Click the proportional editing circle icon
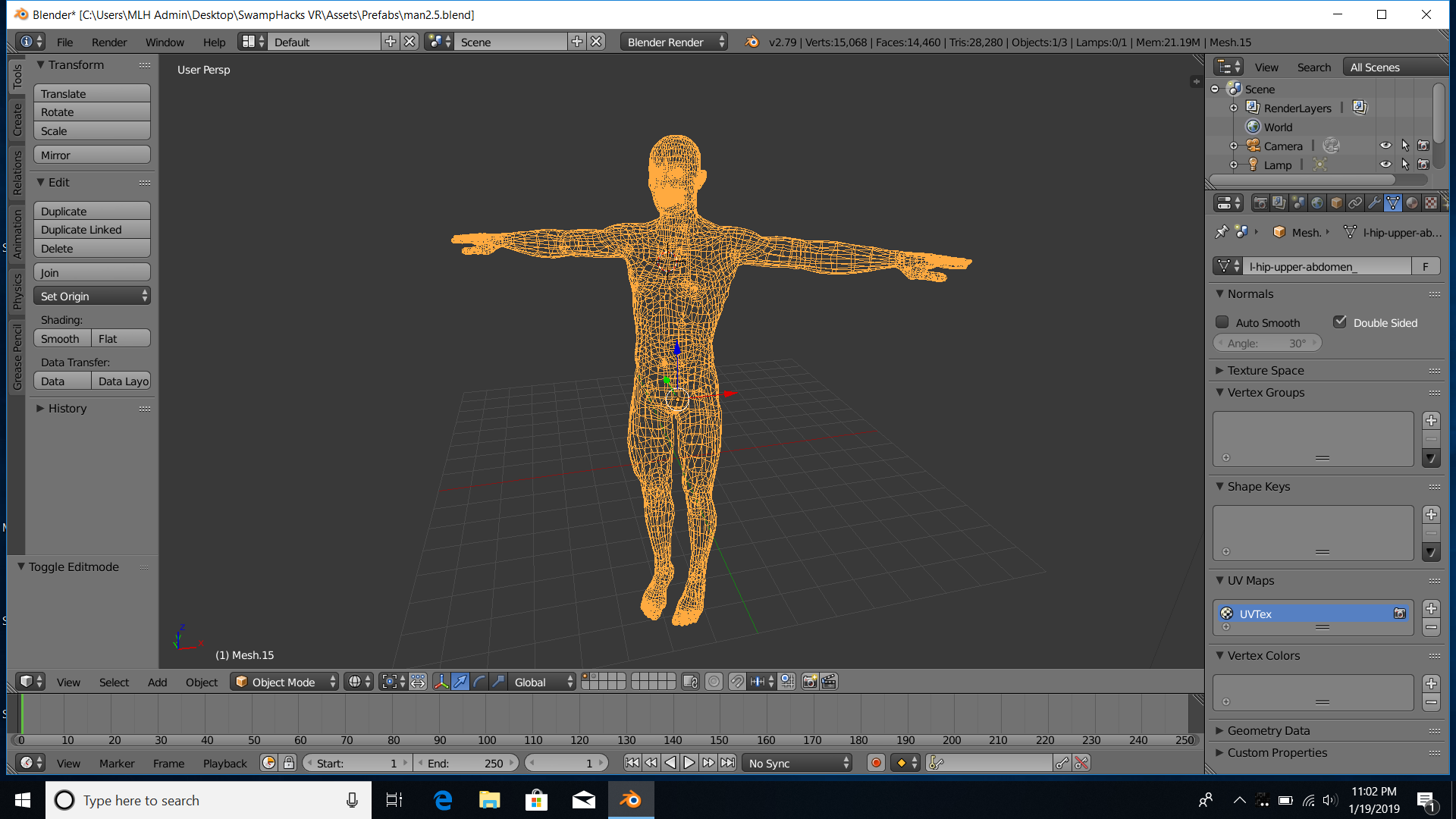Image resolution: width=1456 pixels, height=819 pixels. click(714, 682)
